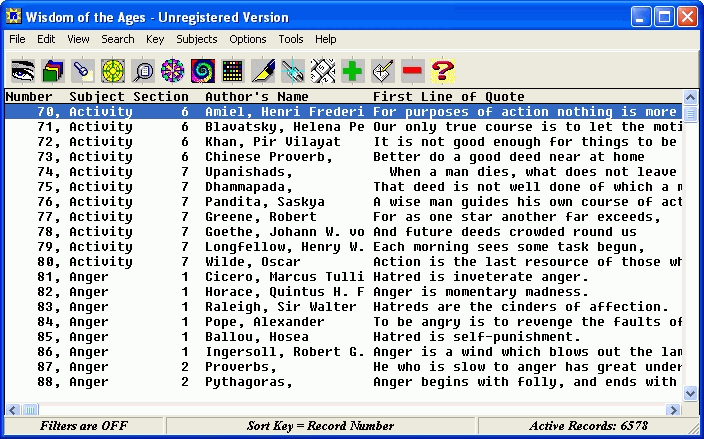Click the rainbow spiral toolbar icon

(203, 71)
